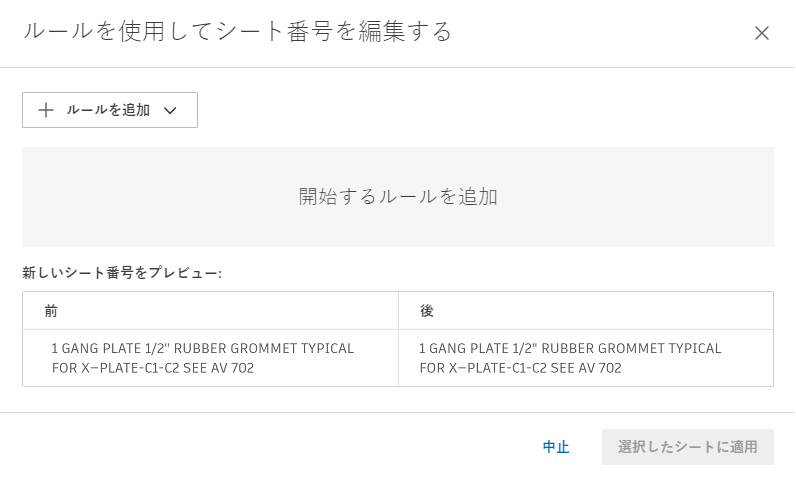796x480 pixels.
Task: Select the 前 column header
Action: point(51,311)
